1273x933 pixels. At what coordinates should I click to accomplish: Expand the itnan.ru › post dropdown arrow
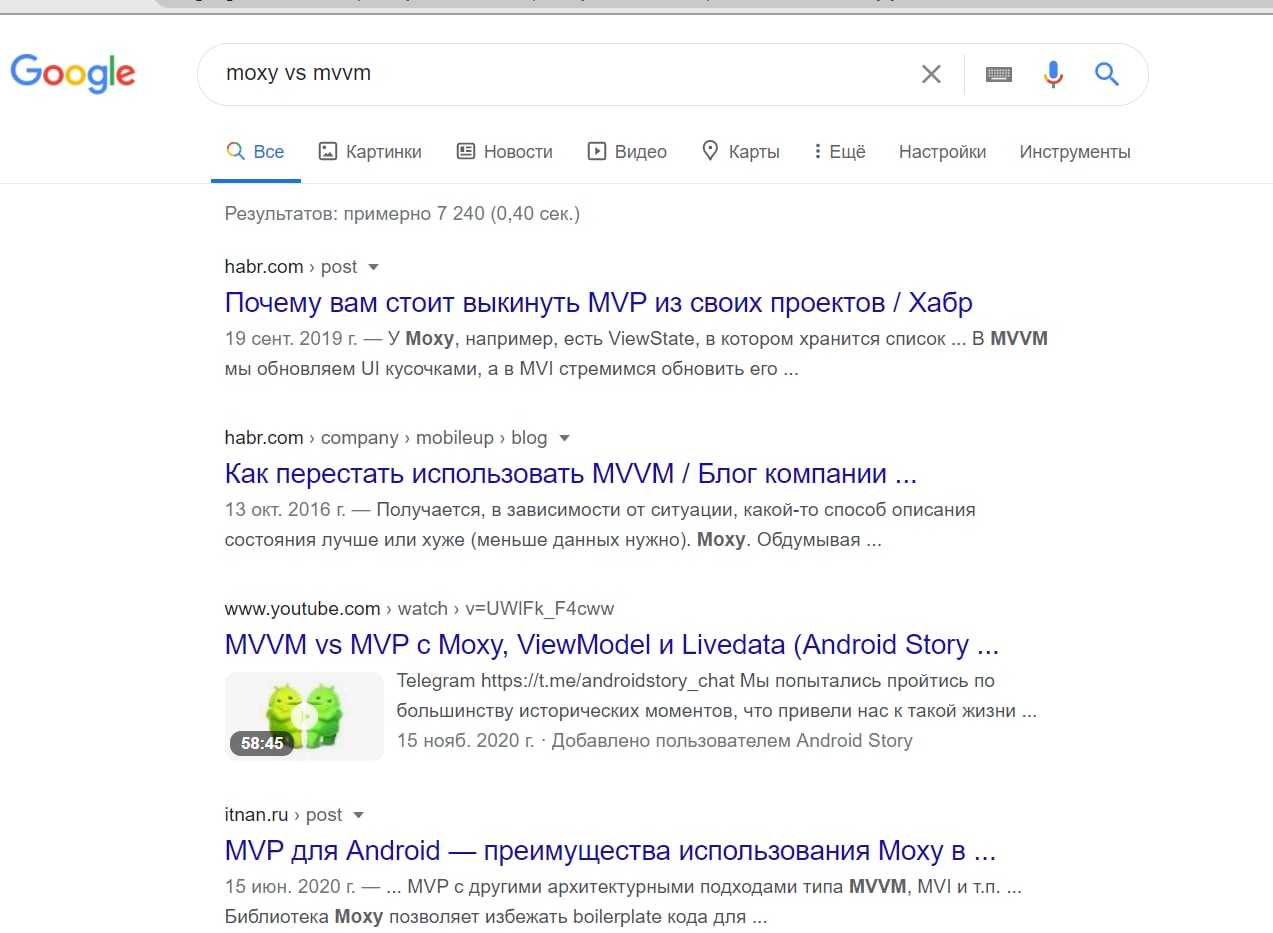[359, 816]
